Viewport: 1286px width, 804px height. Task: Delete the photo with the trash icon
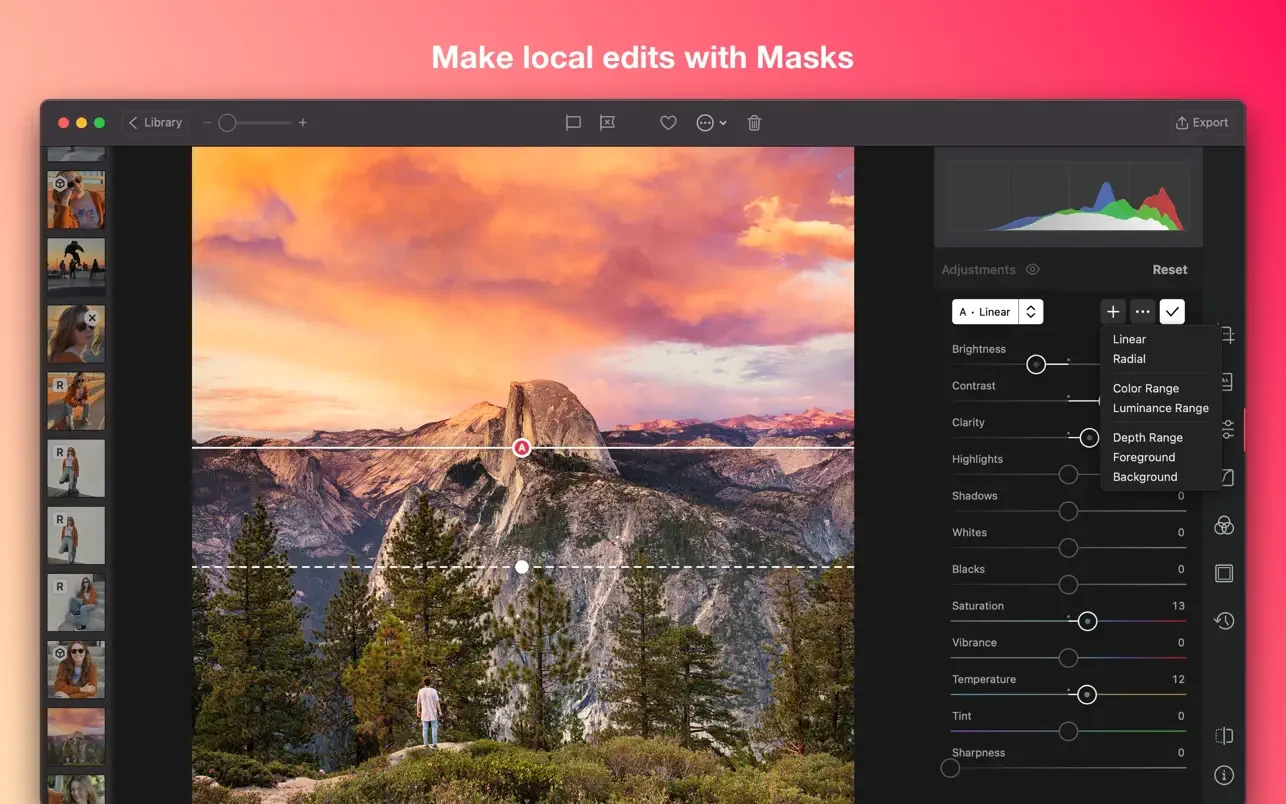(754, 122)
